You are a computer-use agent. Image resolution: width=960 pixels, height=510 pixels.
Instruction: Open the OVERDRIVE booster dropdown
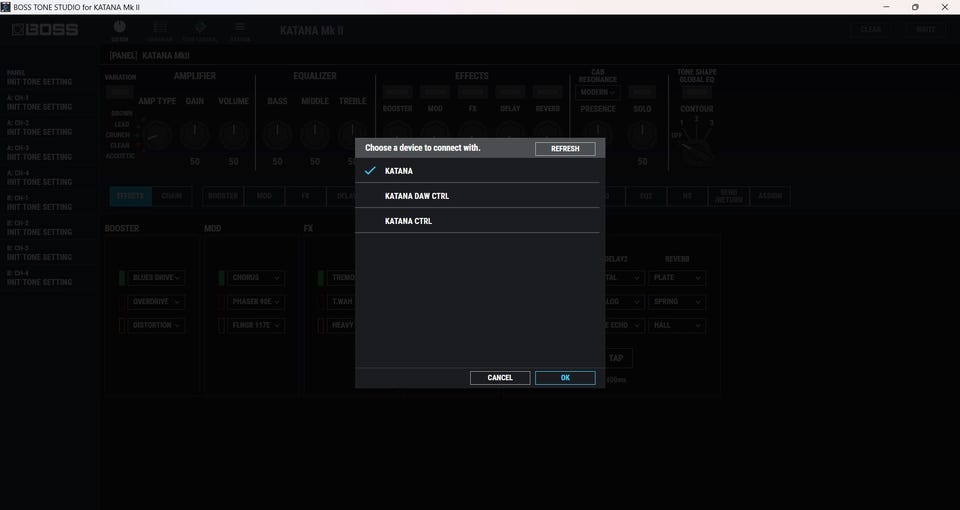pos(156,302)
